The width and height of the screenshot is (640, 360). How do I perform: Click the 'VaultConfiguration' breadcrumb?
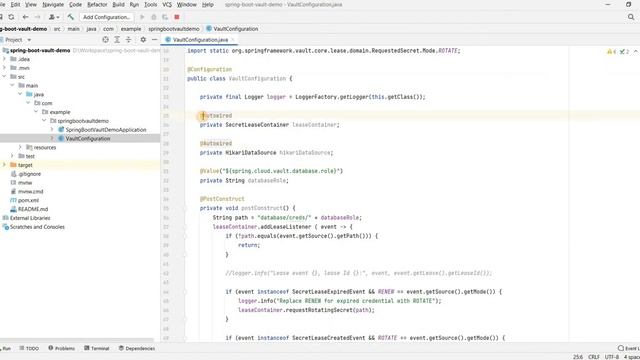tap(236, 29)
